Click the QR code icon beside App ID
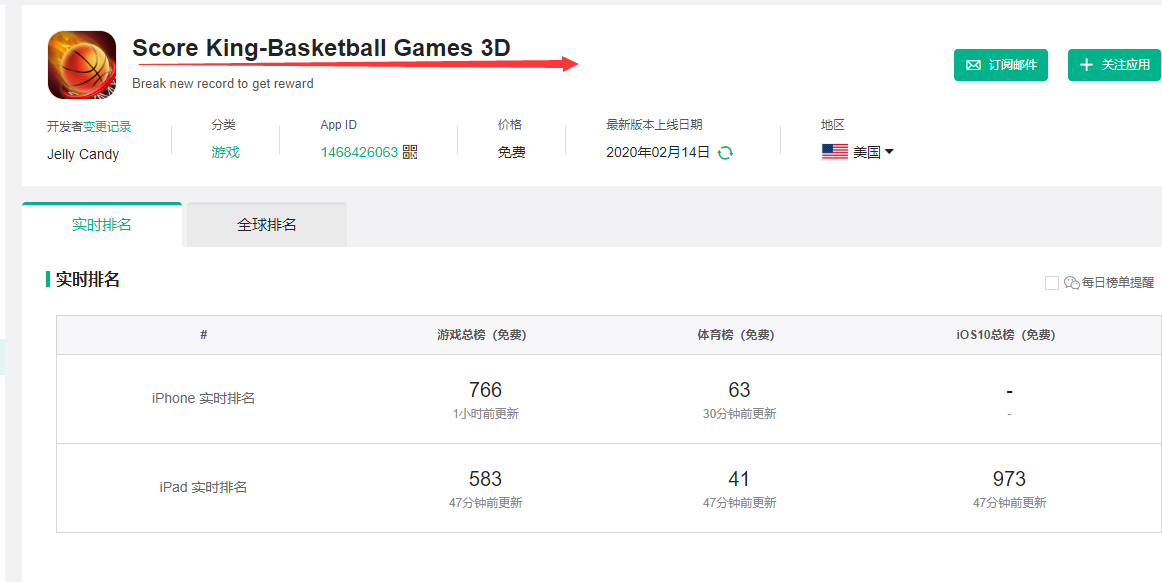This screenshot has height=582, width=1162. (x=410, y=152)
